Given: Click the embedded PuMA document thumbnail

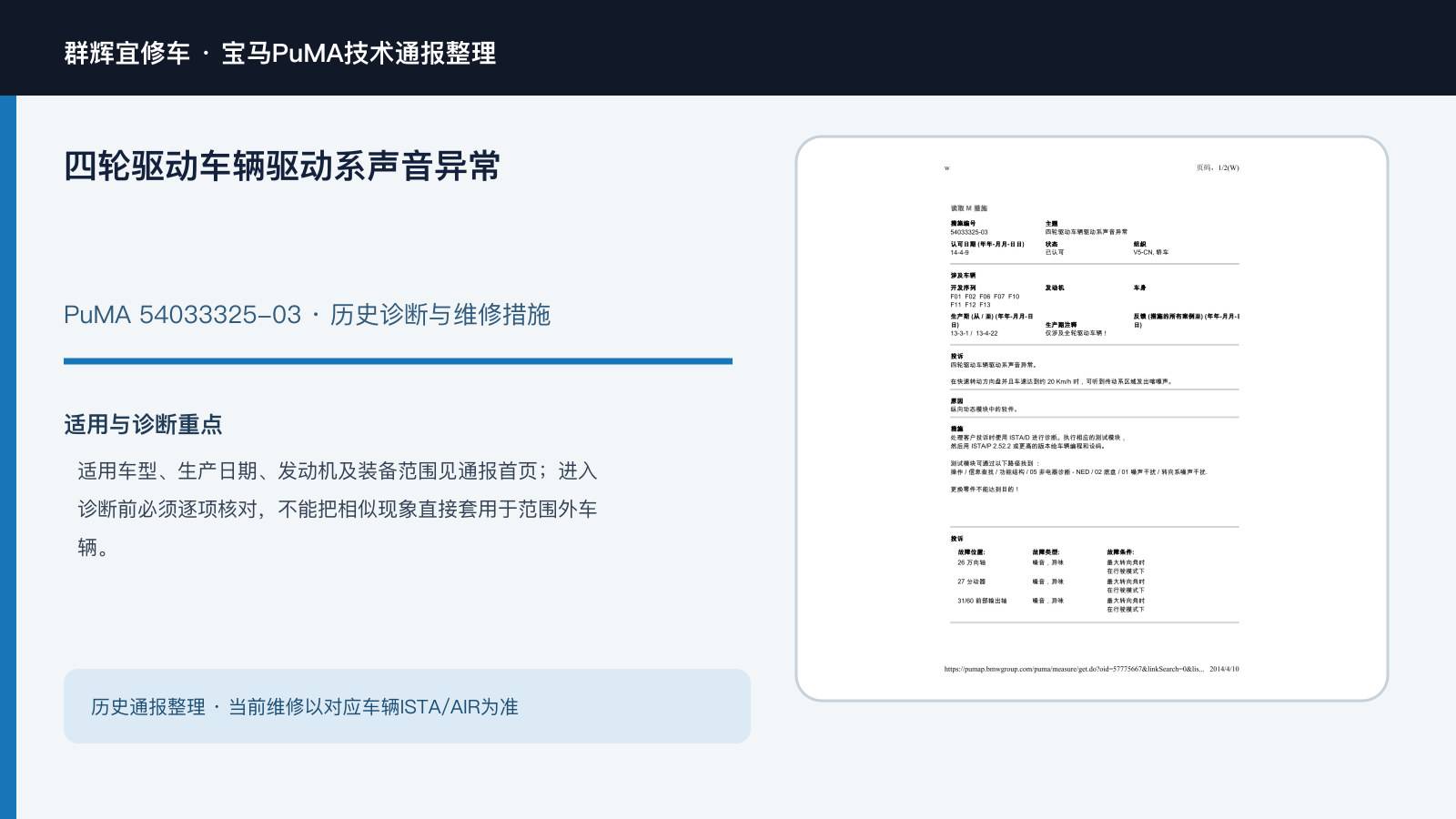Looking at the screenshot, I should (1091, 419).
